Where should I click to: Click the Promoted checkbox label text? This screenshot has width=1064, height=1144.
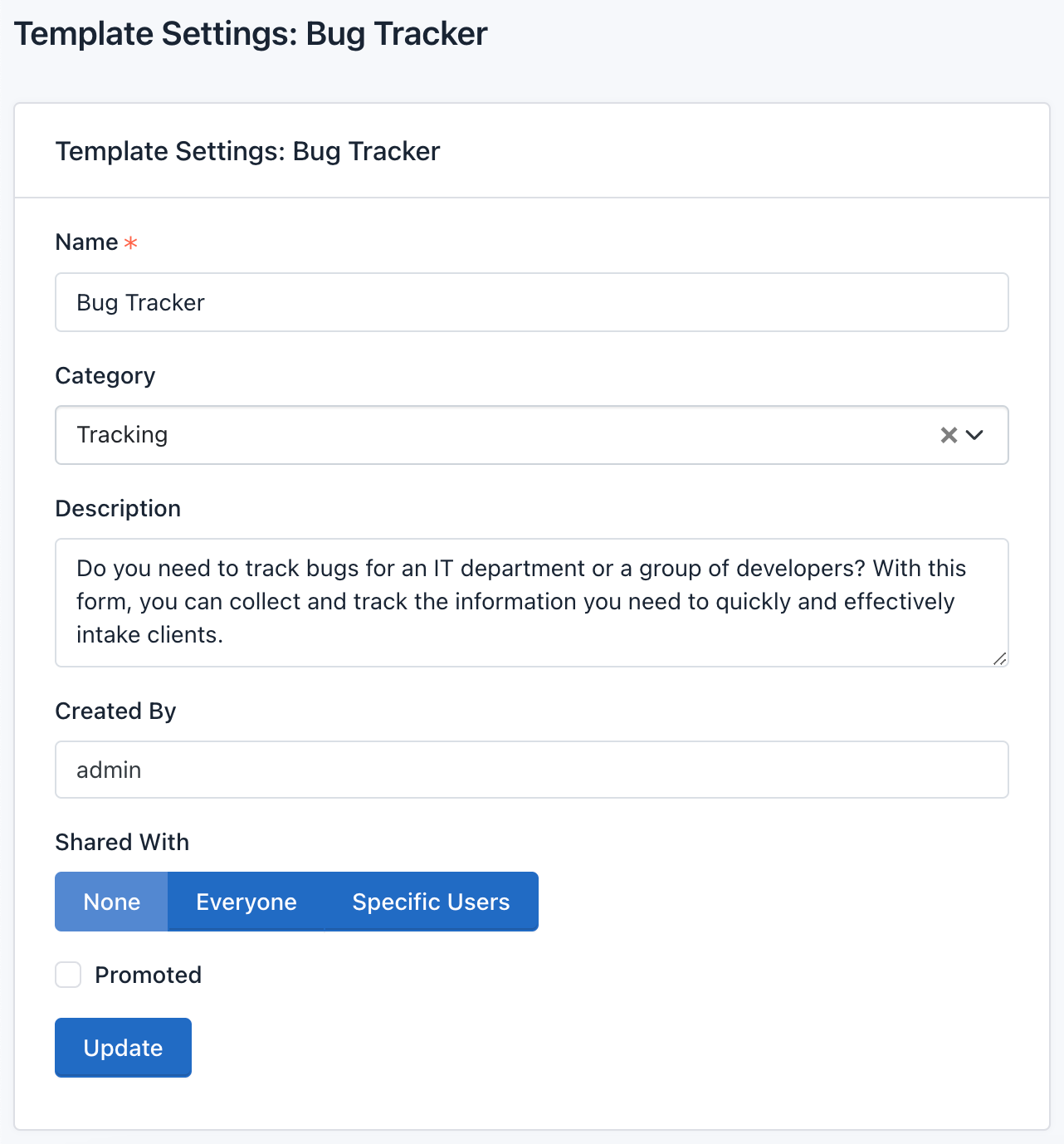point(148,975)
